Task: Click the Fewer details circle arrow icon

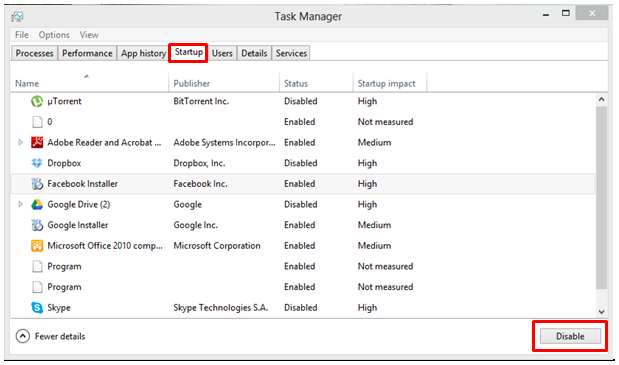Action: [x=23, y=336]
